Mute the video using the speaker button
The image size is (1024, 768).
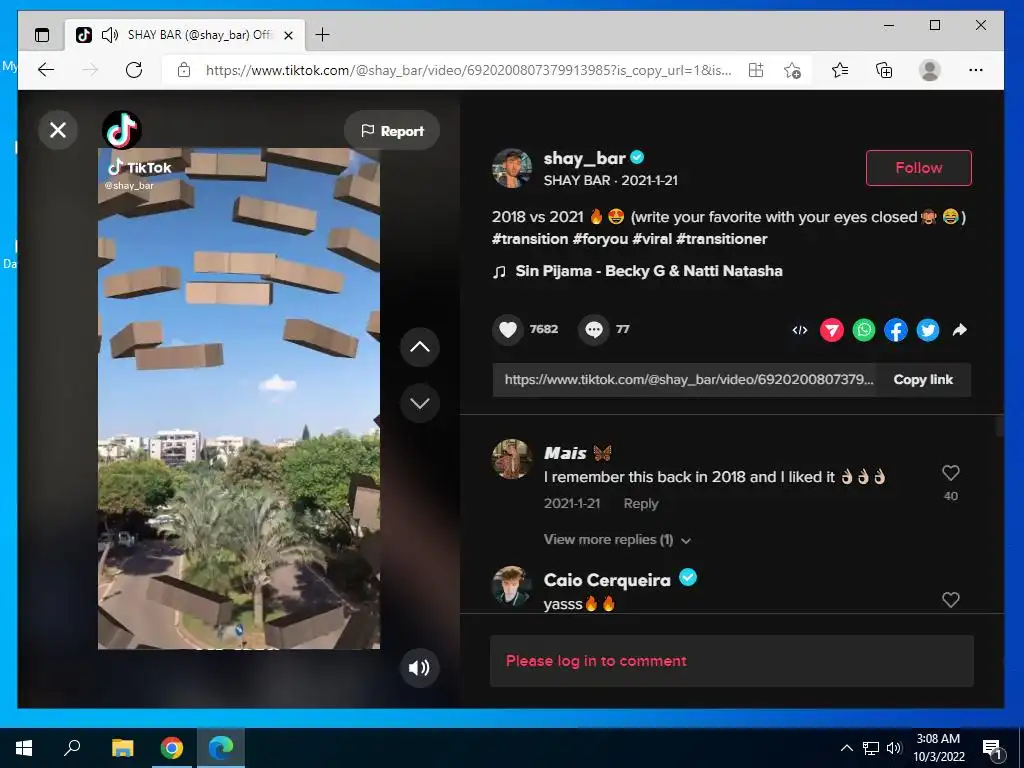(419, 667)
